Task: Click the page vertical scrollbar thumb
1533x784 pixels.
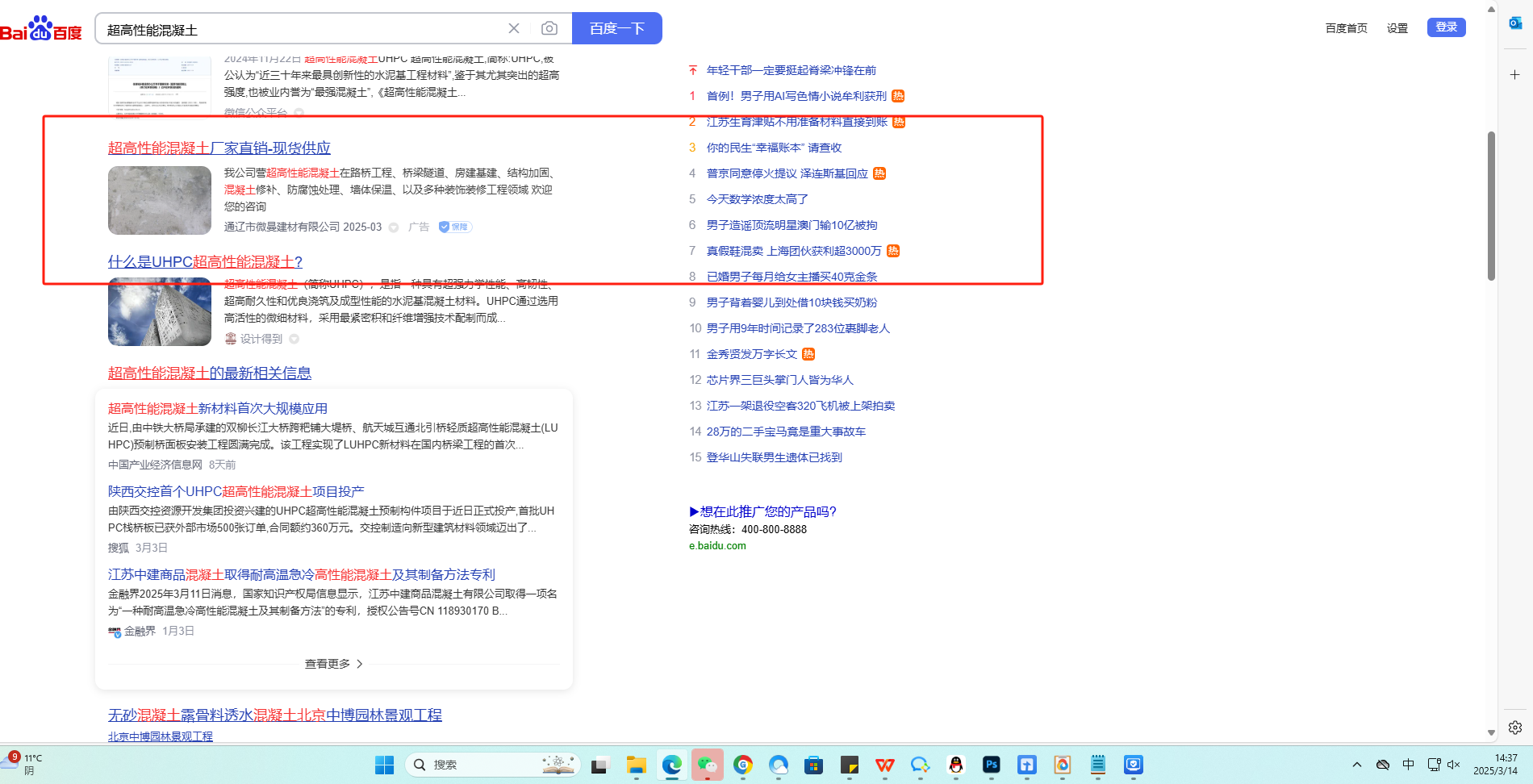Action: pos(1491,206)
